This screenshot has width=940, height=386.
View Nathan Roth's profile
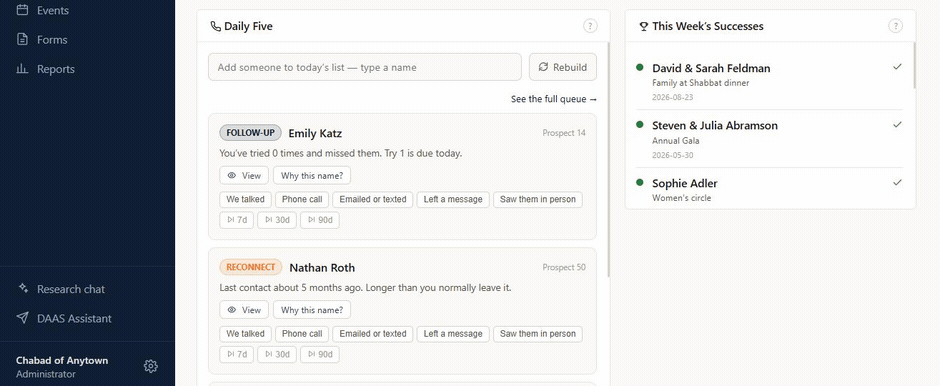(244, 310)
